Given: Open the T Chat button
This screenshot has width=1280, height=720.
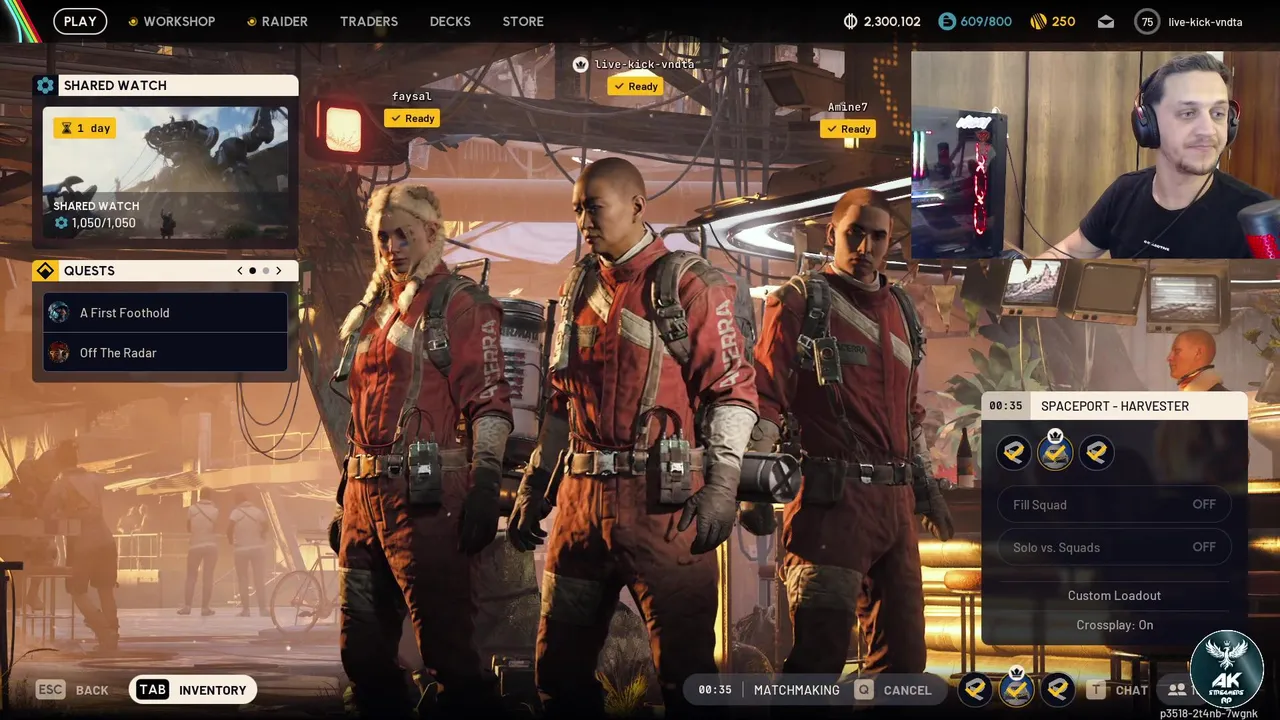Looking at the screenshot, I should 1118,690.
